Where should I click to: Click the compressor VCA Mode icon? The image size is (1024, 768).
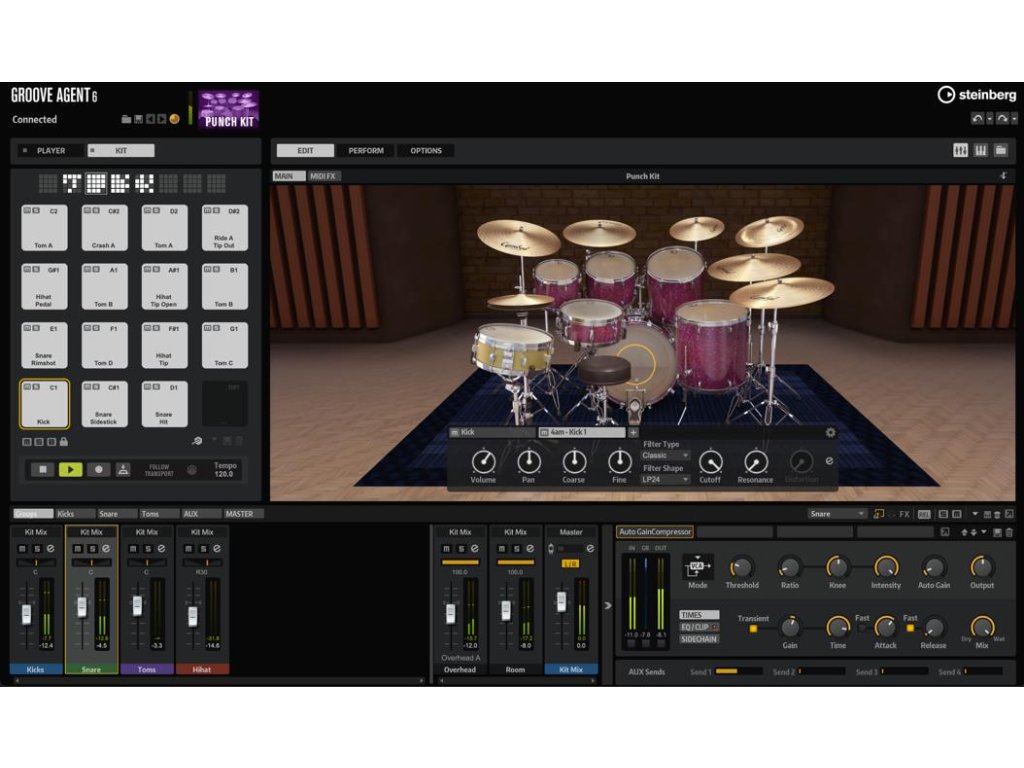pyautogui.click(x=696, y=566)
